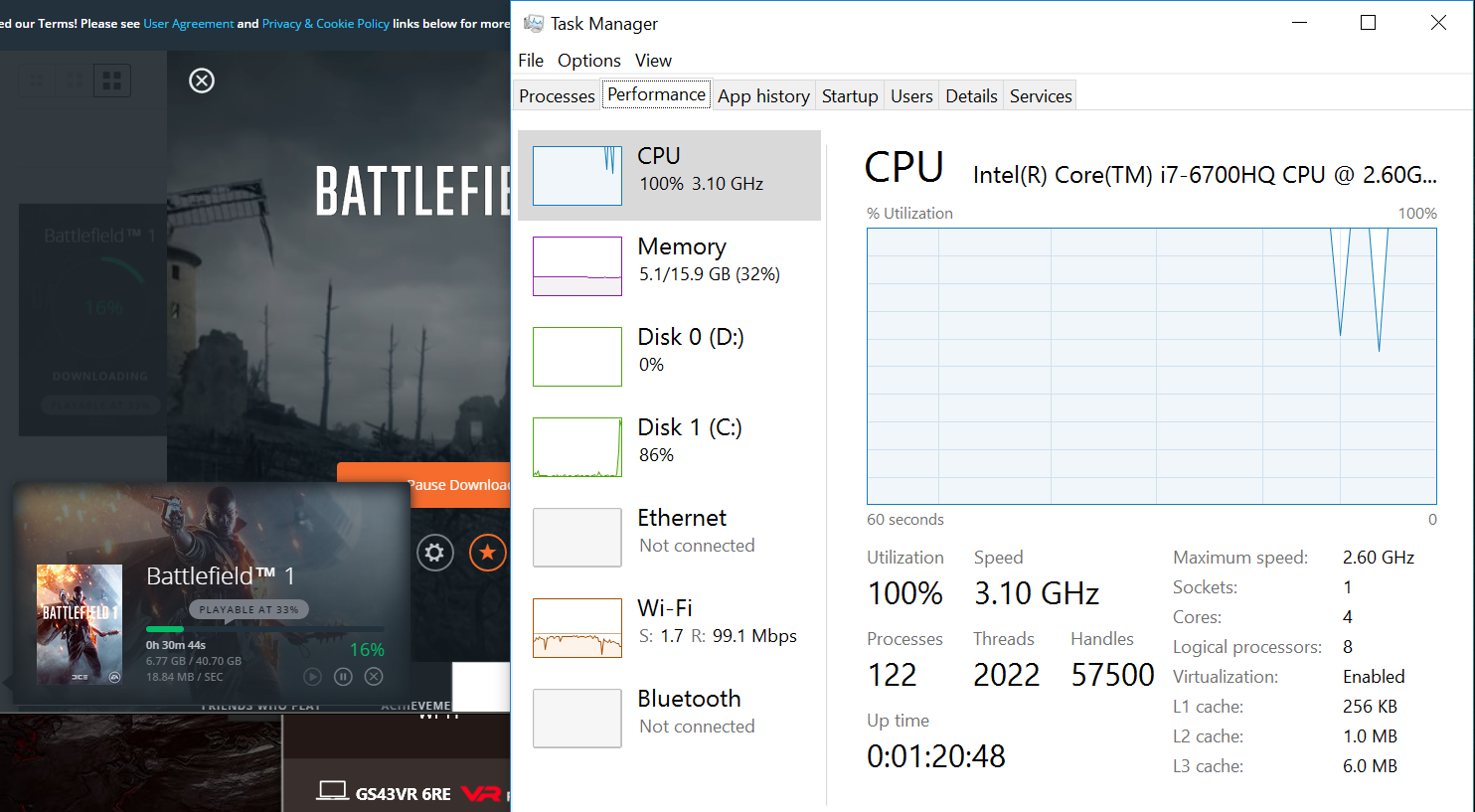Open the File menu in Task Manager
Screen dimensions: 1475x812
pyautogui.click(x=531, y=61)
